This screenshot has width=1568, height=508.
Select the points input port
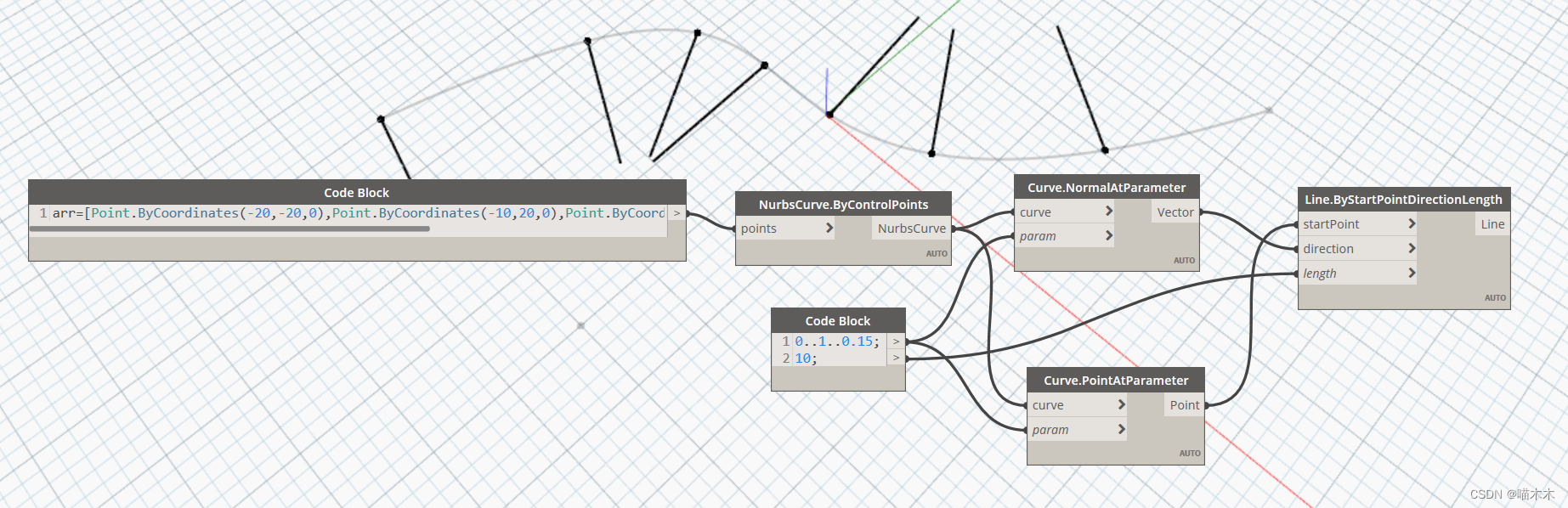coord(785,228)
